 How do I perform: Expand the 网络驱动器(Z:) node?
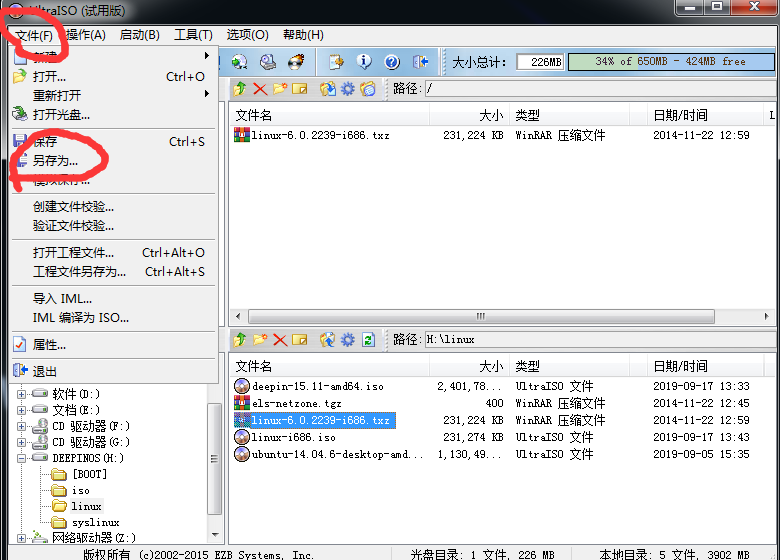21,538
